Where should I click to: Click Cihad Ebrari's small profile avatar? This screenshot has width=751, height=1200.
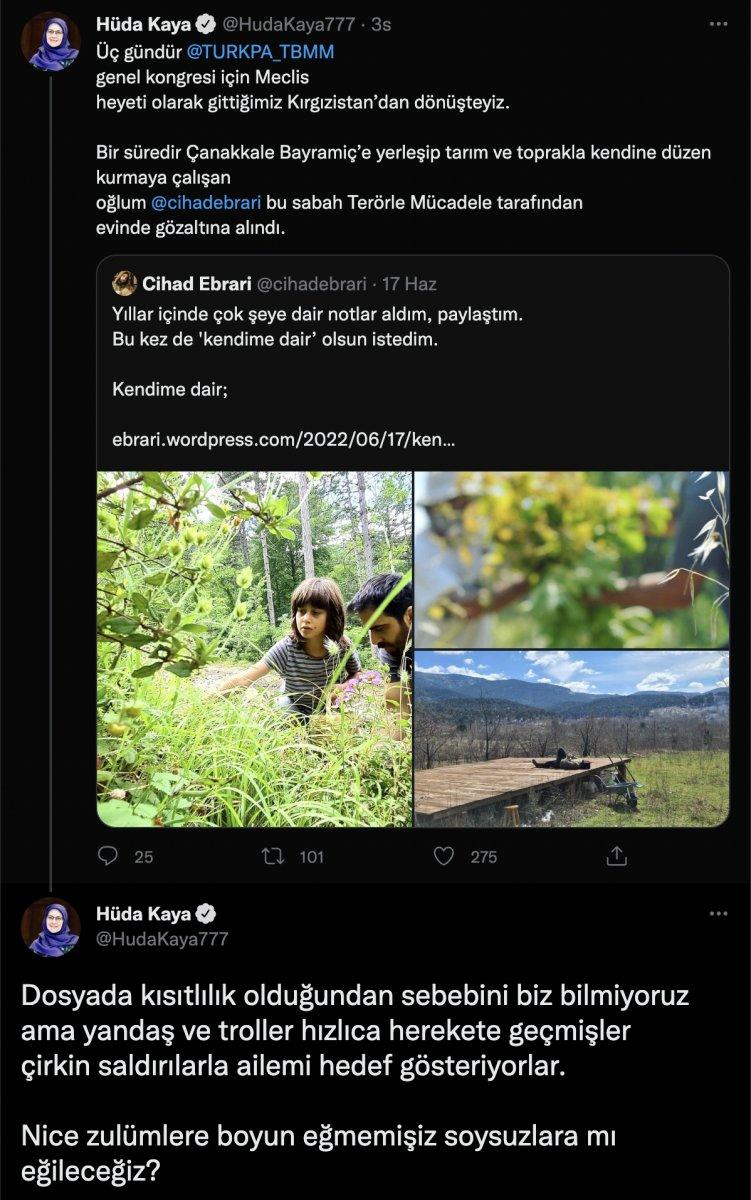(x=125, y=284)
